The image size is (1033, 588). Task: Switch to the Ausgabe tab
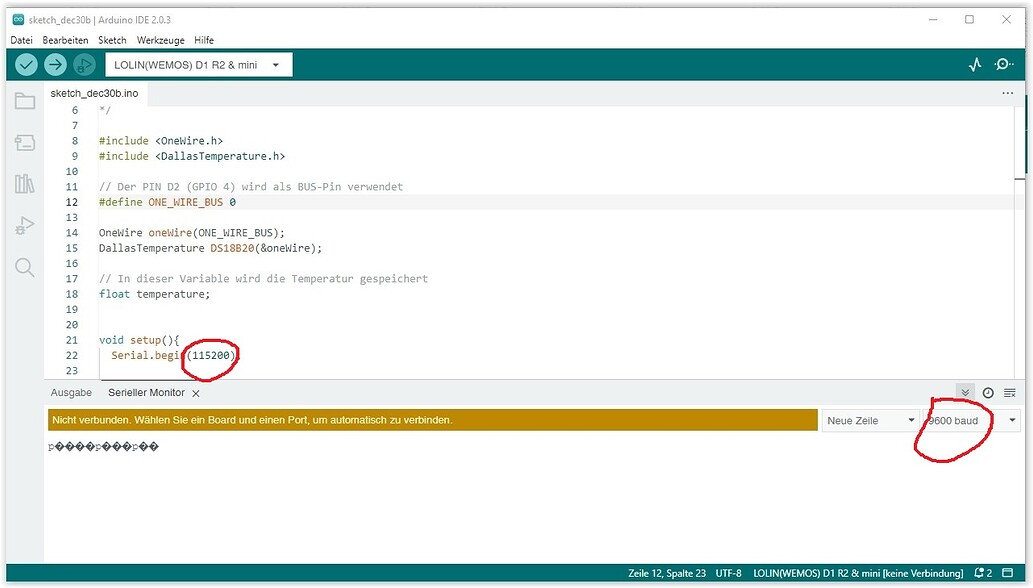point(71,392)
